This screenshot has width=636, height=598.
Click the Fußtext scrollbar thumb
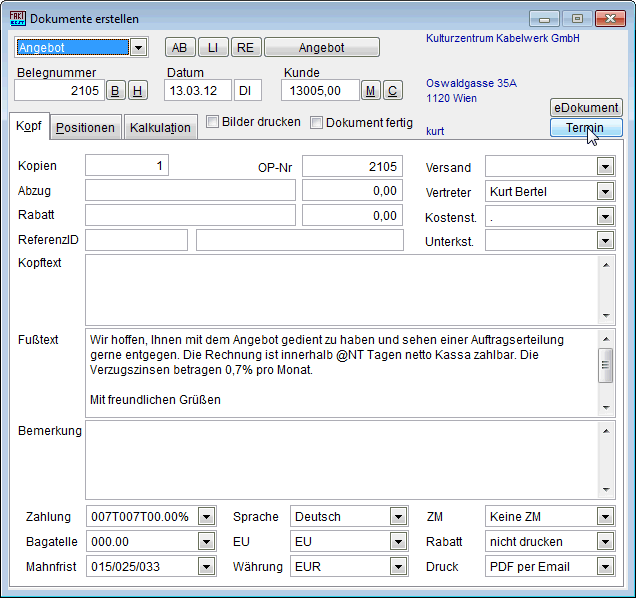[x=606, y=366]
